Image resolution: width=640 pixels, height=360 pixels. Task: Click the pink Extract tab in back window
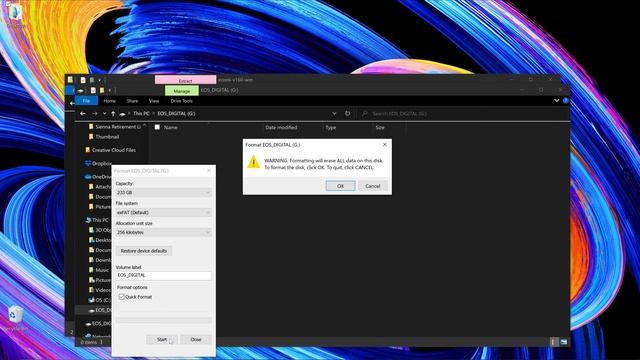185,80
